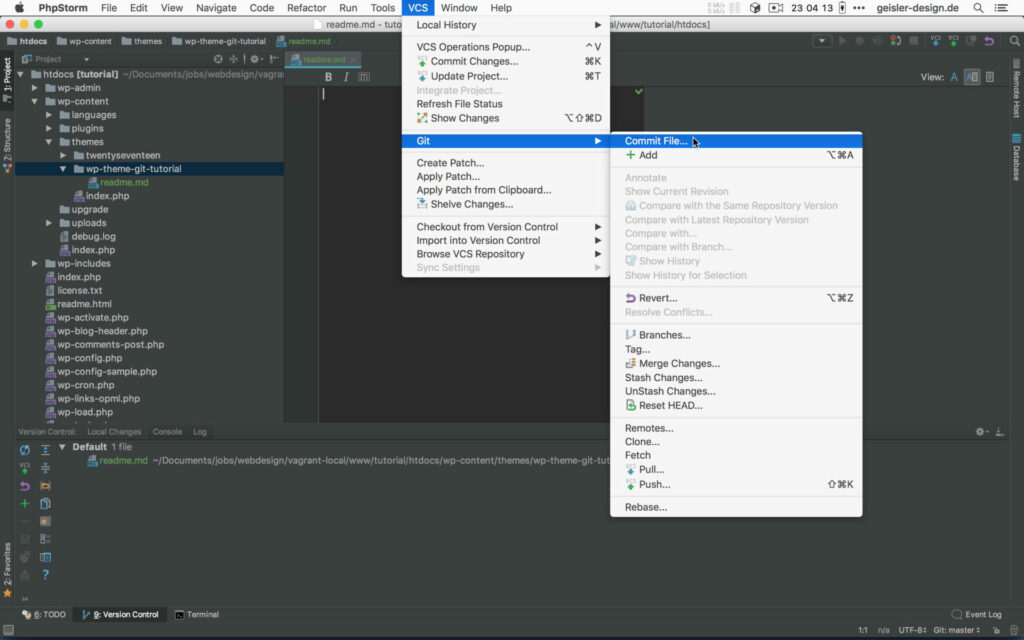Choose Push... in Git submenu
Image resolution: width=1024 pixels, height=640 pixels.
[736, 485]
